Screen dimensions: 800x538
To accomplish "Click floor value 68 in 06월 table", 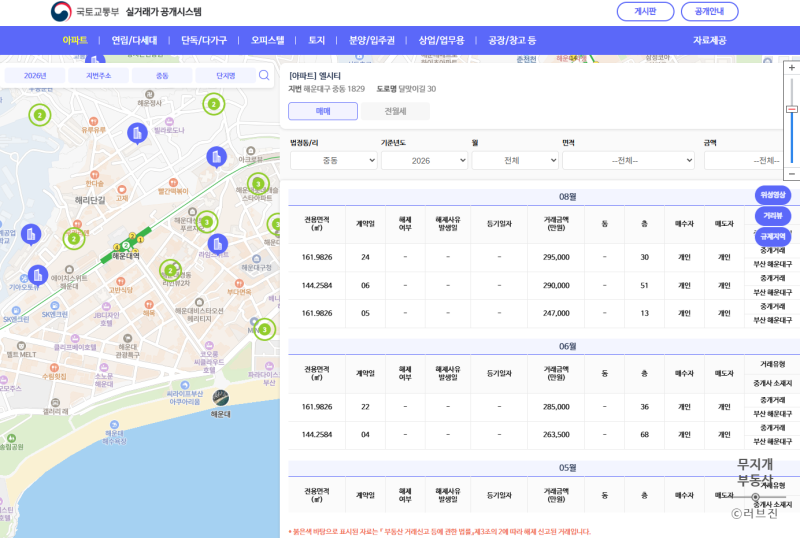I will pyautogui.click(x=644, y=435).
